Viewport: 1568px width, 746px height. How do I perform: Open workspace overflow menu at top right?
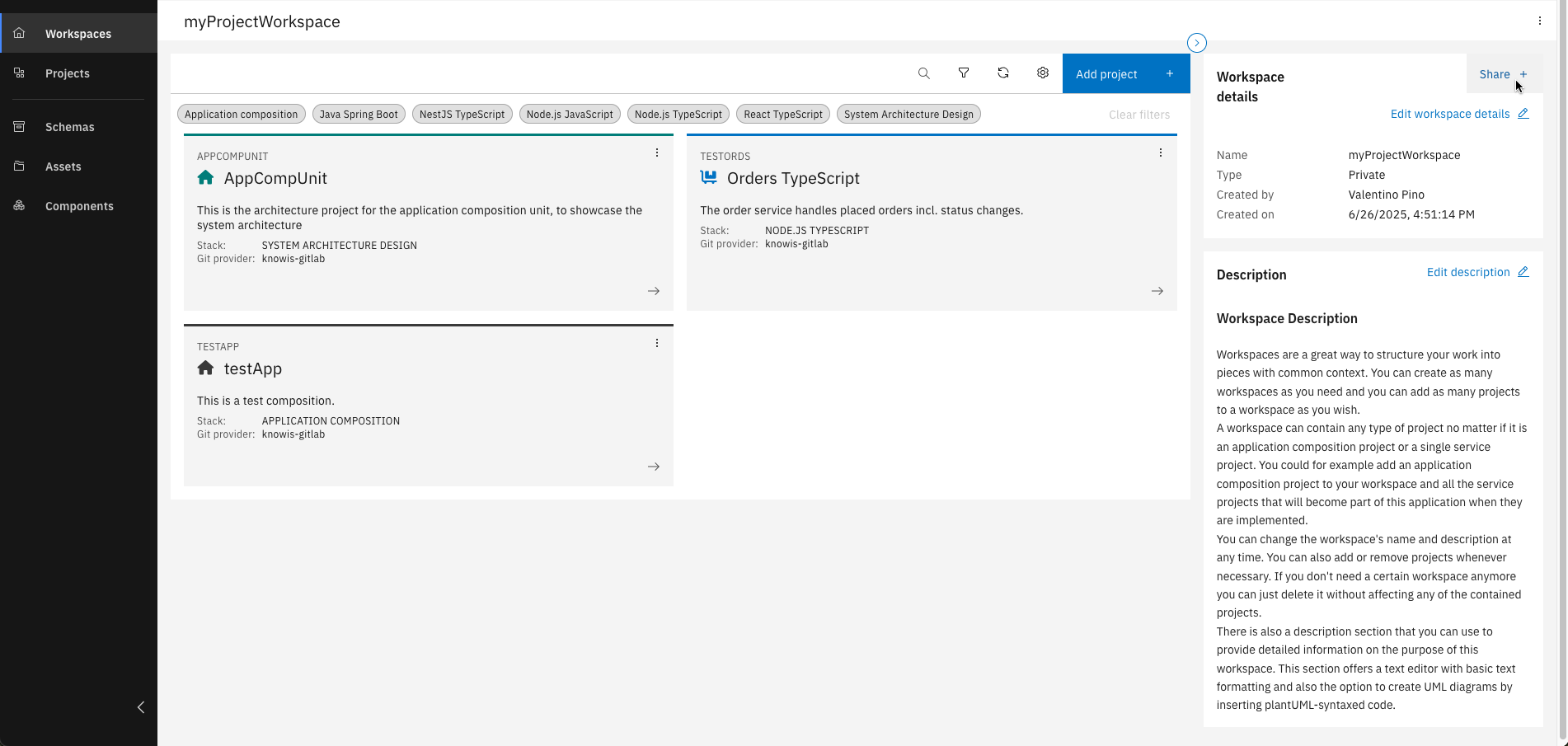pos(1539,21)
